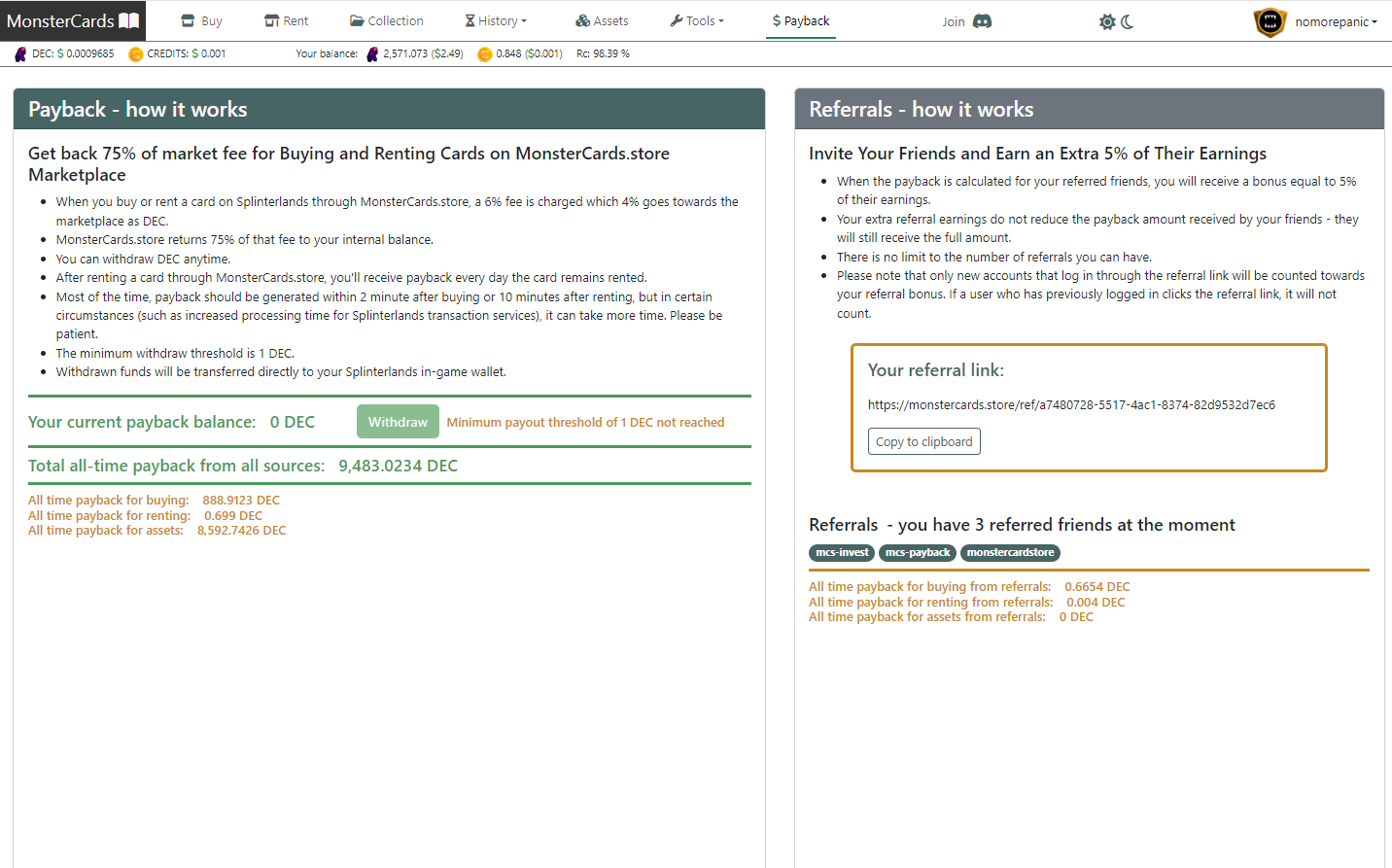The image size is (1392, 868).
Task: Click the 9,483.0234 DEC total payback value
Action: [x=398, y=466]
